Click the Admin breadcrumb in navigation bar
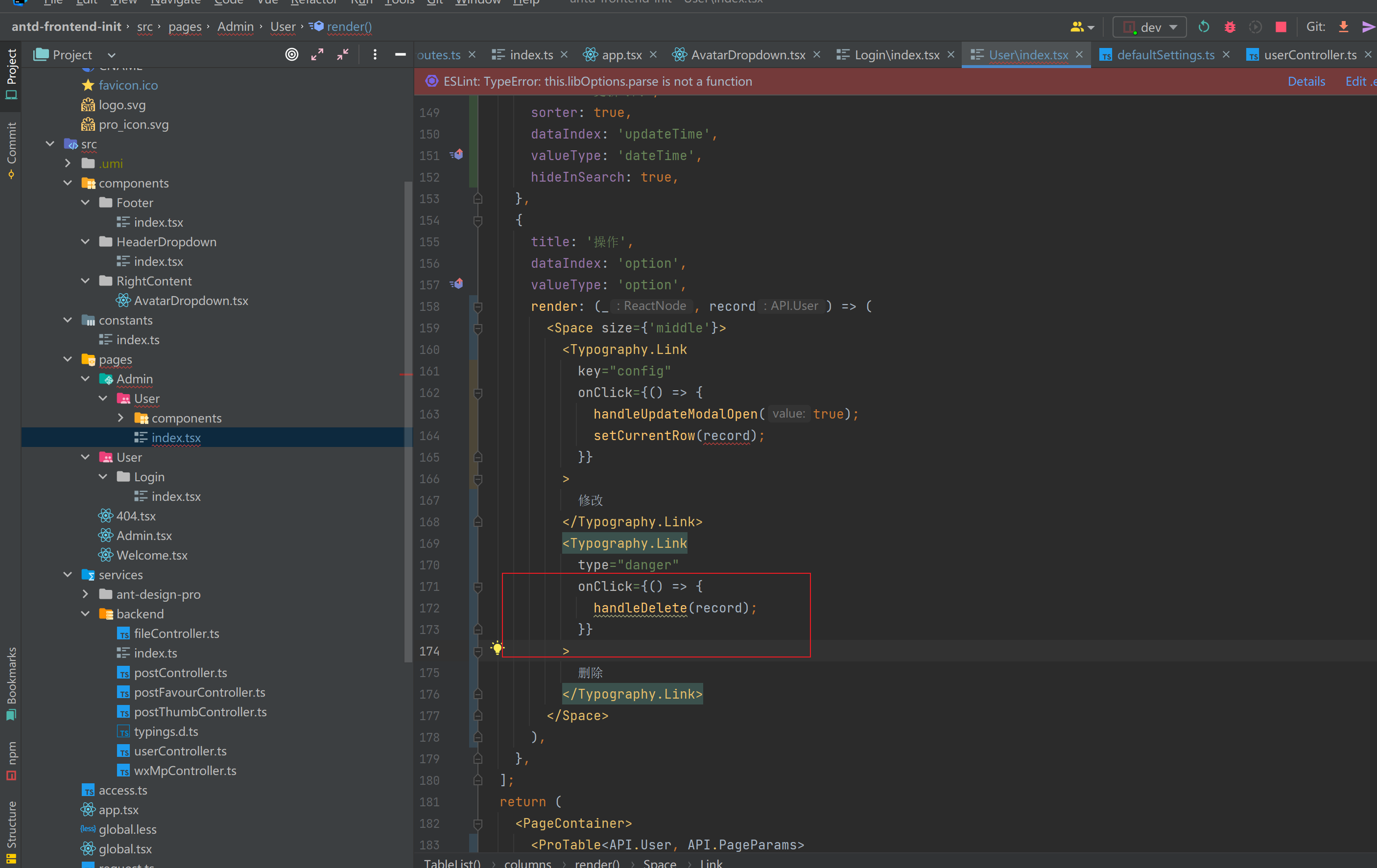Image resolution: width=1377 pixels, height=868 pixels. [x=236, y=26]
